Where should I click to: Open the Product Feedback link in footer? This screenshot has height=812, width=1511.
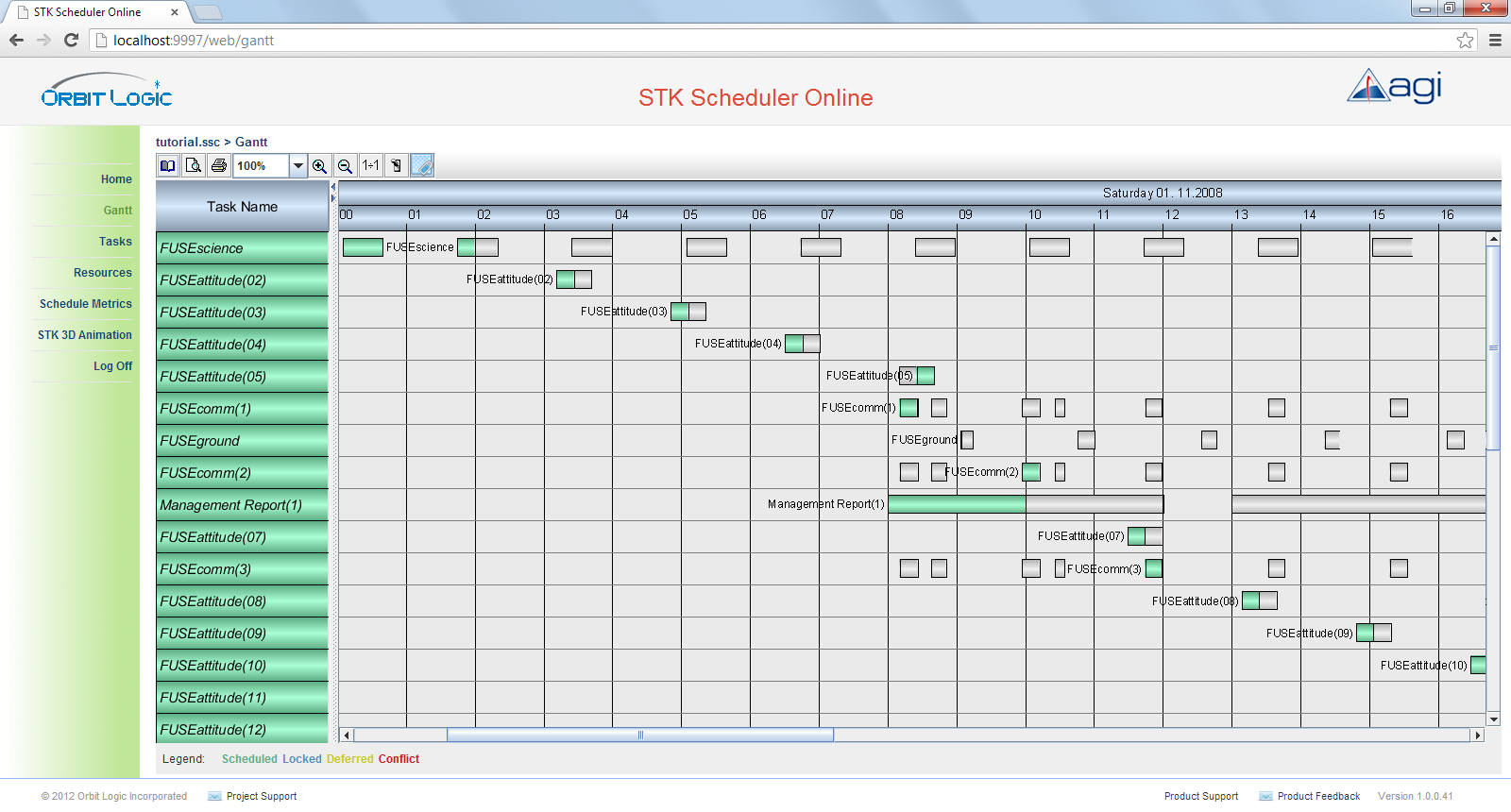[1318, 796]
